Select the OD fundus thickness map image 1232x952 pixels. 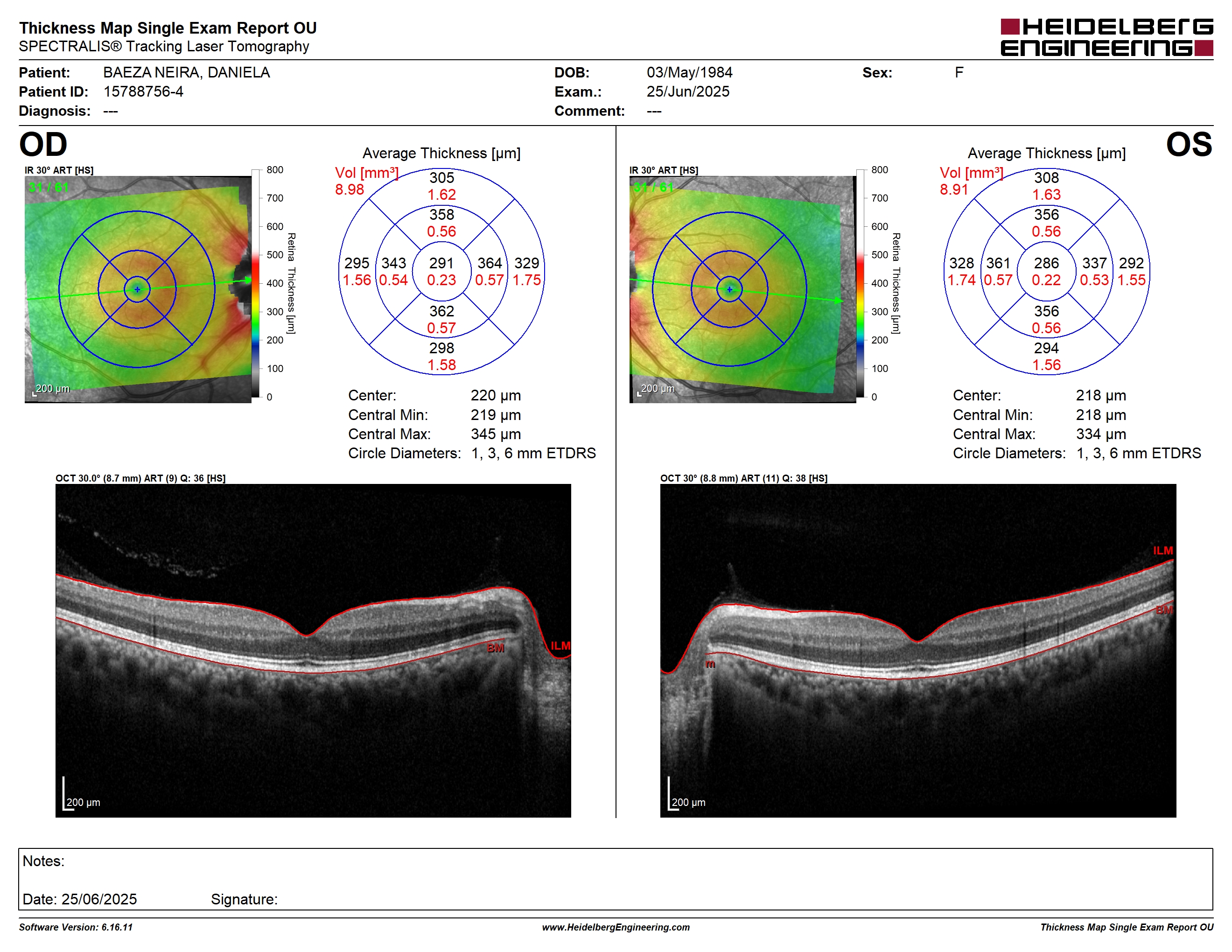(138, 289)
